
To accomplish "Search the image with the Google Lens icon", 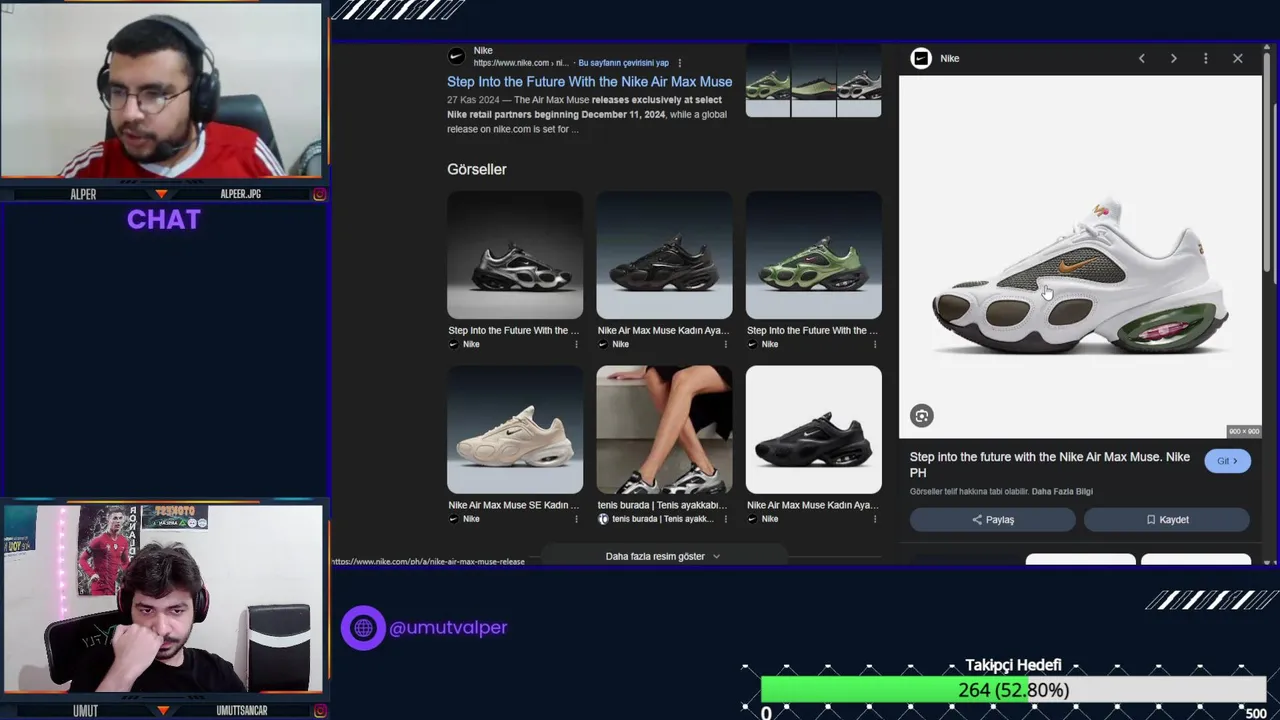I will [x=921, y=416].
